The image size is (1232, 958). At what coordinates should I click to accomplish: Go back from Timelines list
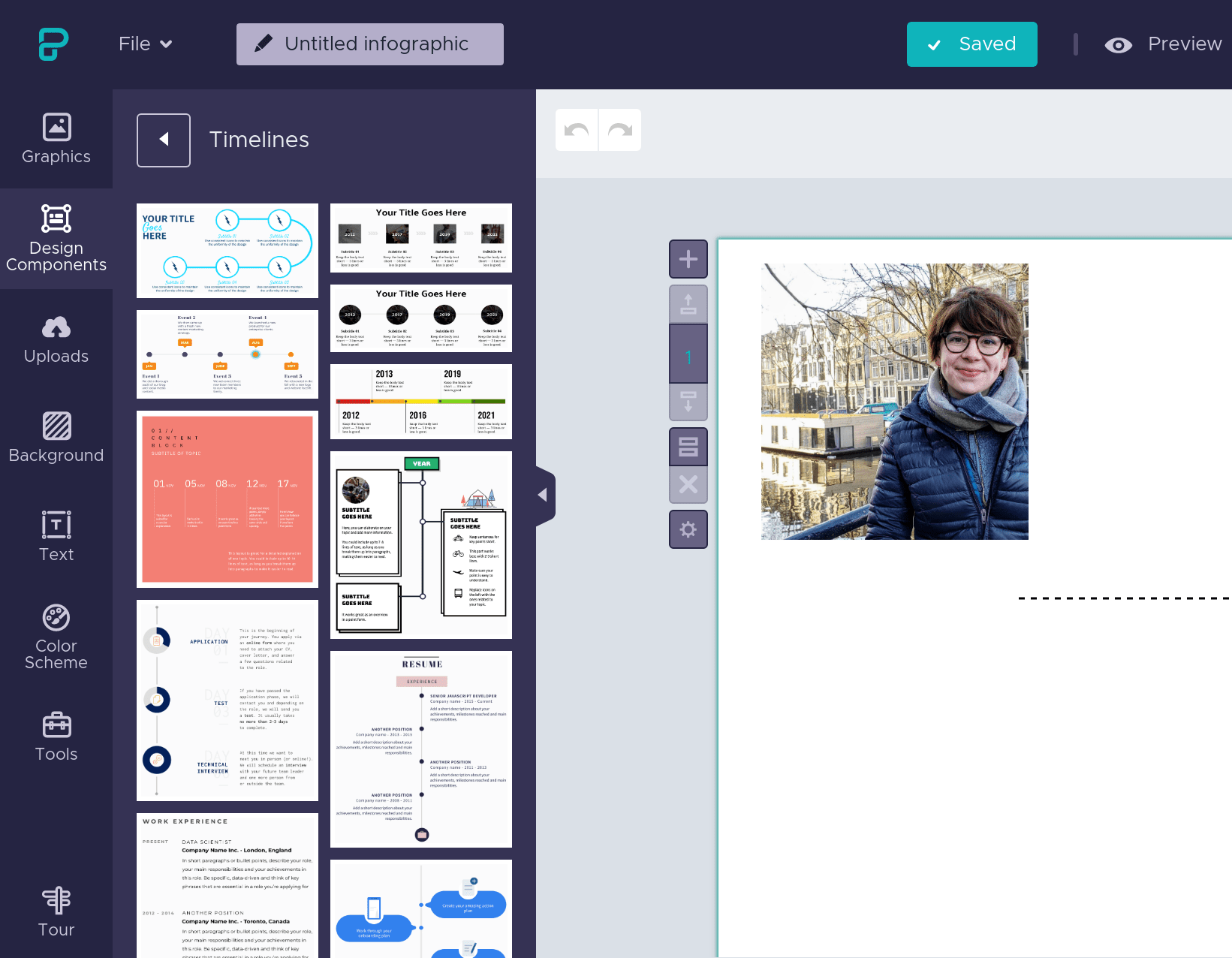(164, 140)
